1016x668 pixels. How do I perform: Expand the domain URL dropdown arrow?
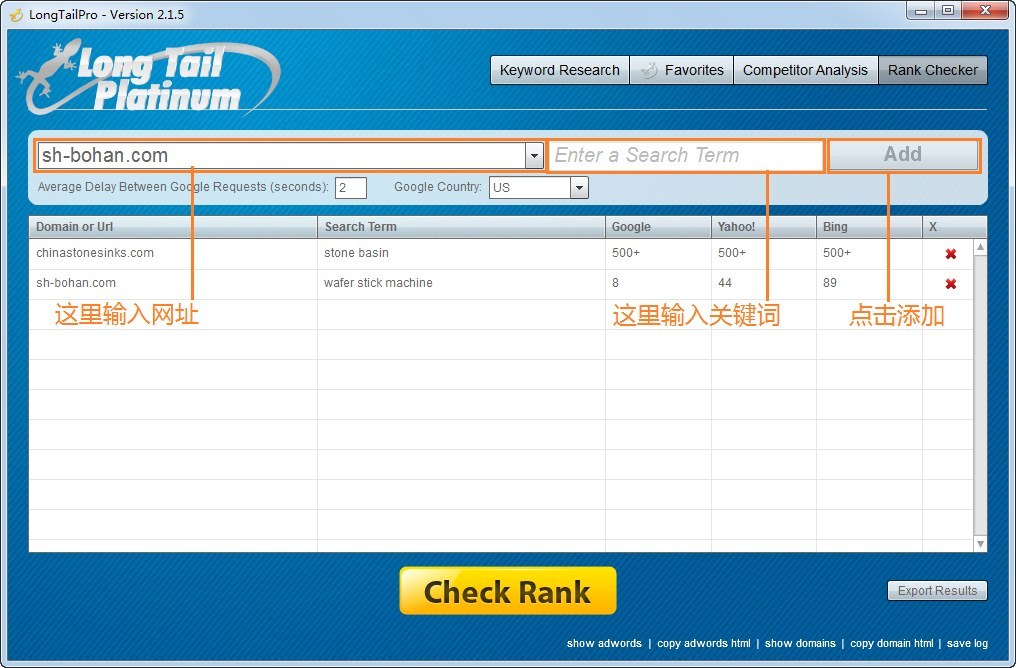coord(534,155)
